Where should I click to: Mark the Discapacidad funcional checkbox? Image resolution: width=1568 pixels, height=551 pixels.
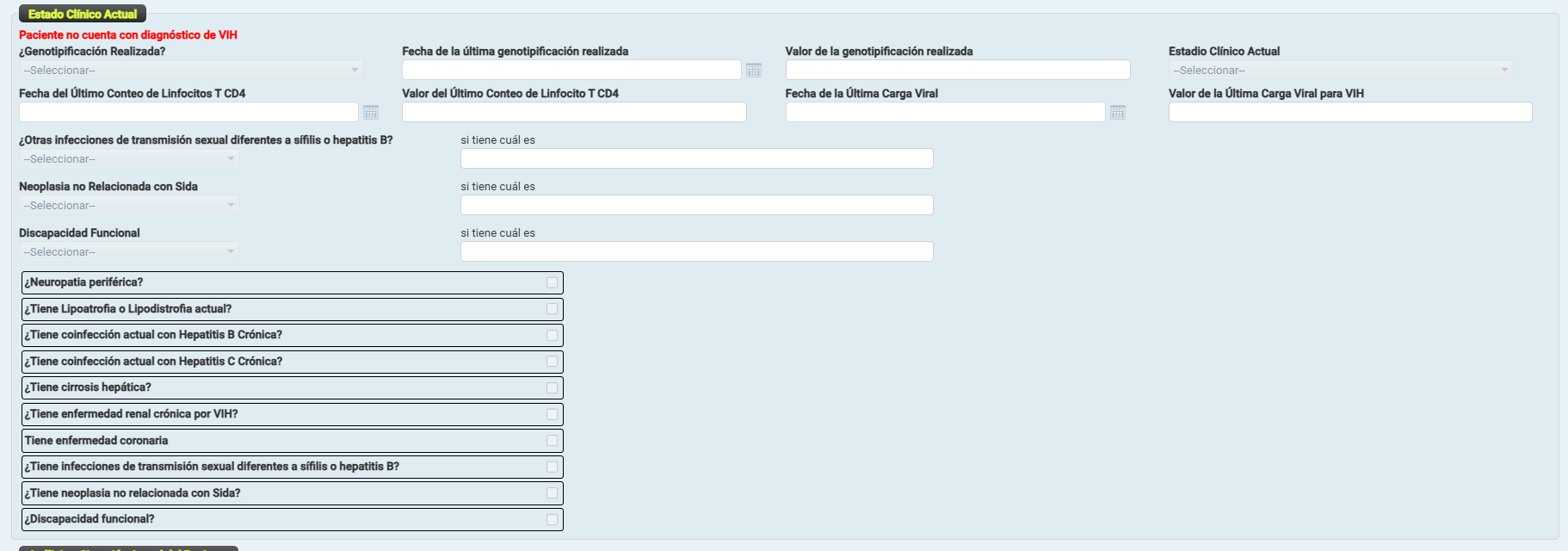coord(552,520)
